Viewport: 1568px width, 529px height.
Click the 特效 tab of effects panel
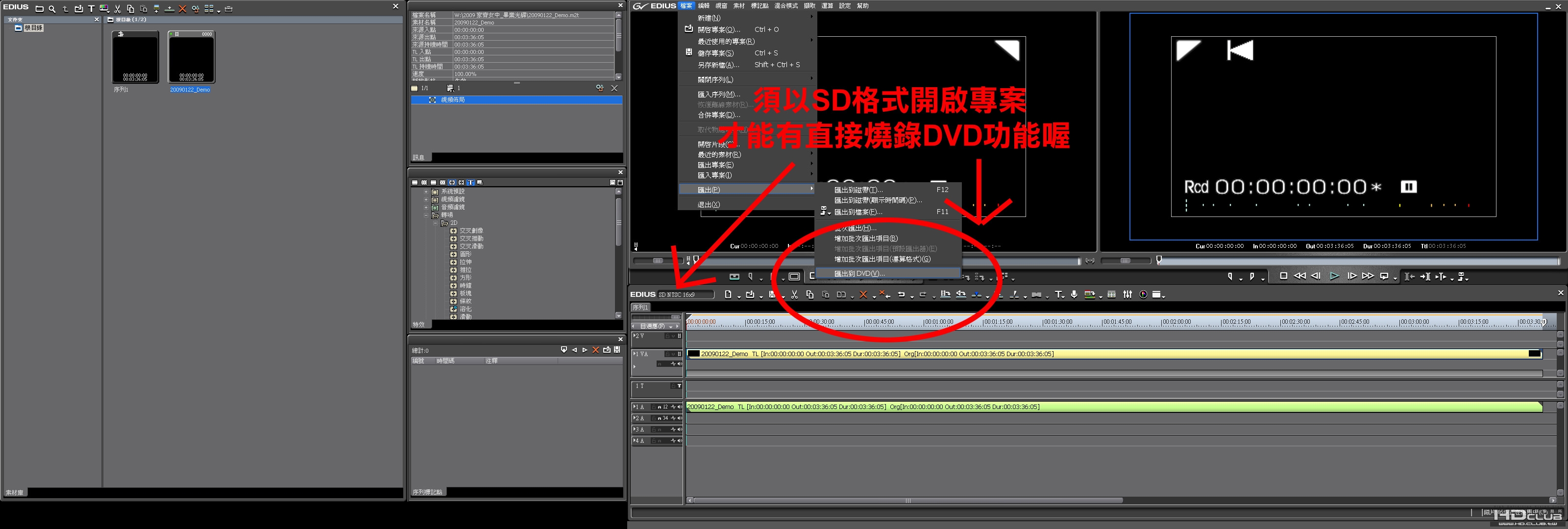click(x=419, y=324)
